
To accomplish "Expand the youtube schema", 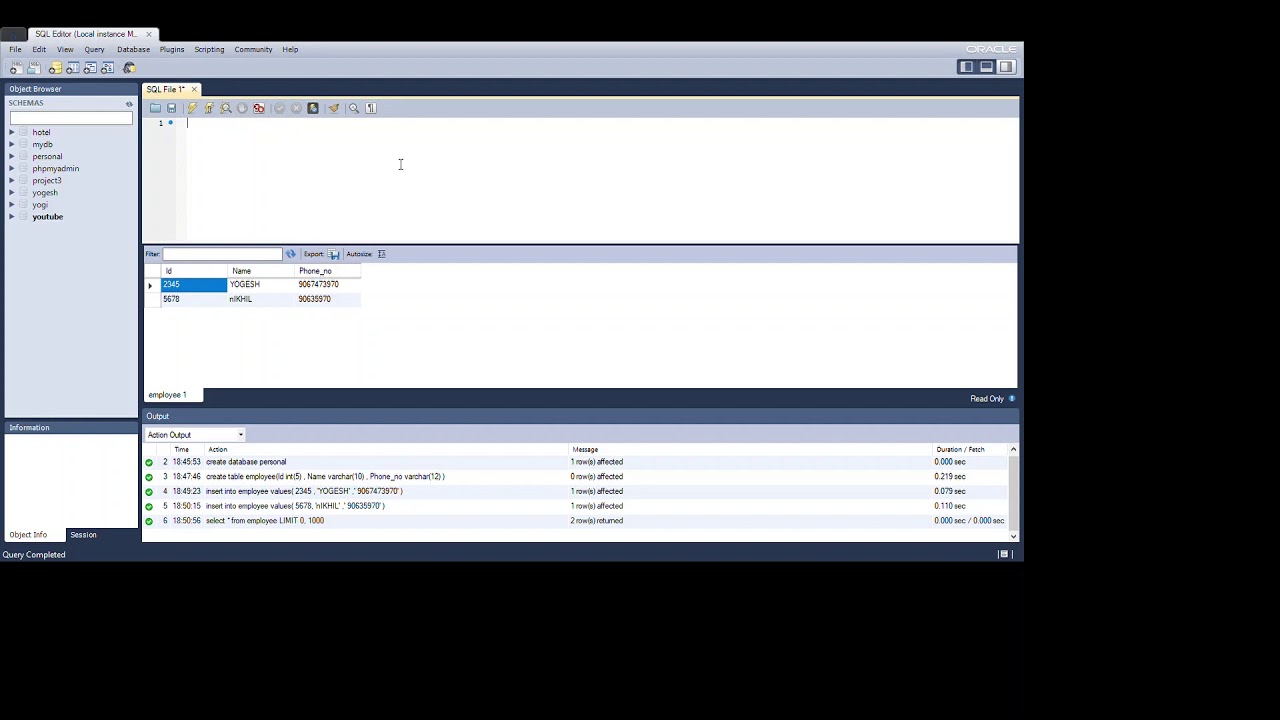I will 12,216.
